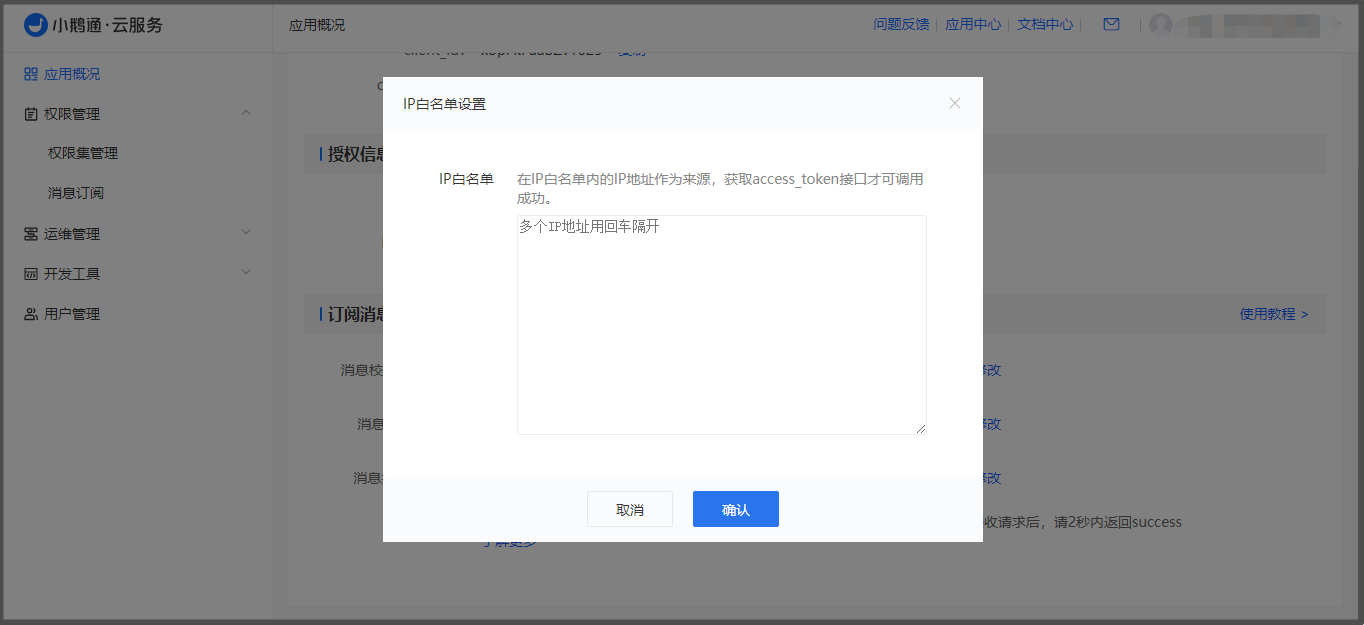Click the access_token description text
Image resolution: width=1364 pixels, height=625 pixels.
click(720, 189)
